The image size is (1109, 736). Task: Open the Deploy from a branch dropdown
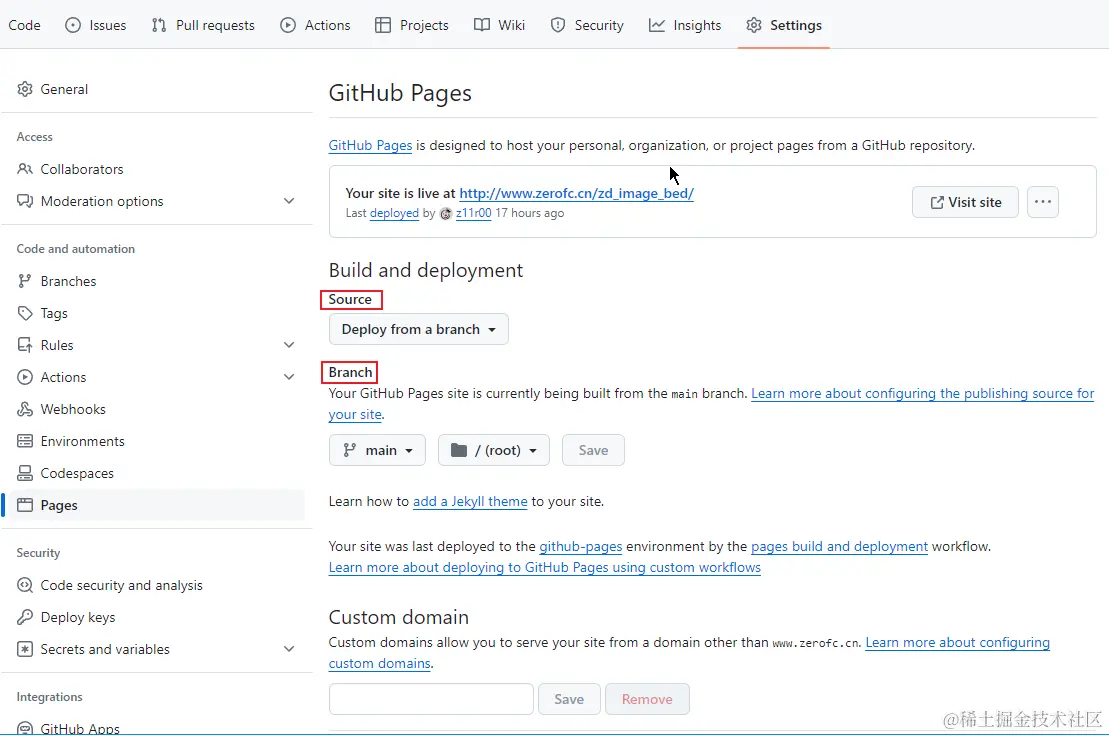[419, 329]
